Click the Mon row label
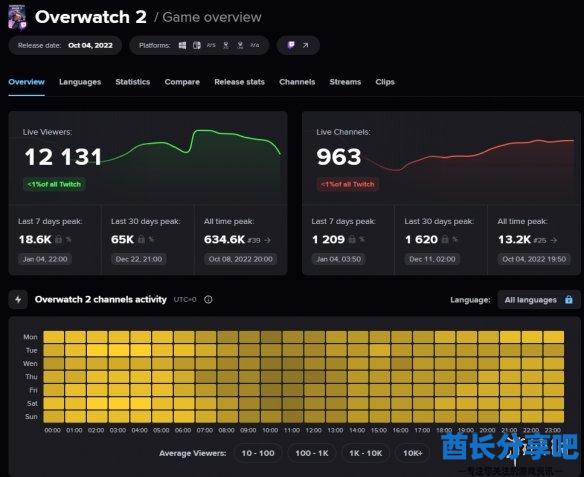Screen dimensions: 584x477 (30, 337)
